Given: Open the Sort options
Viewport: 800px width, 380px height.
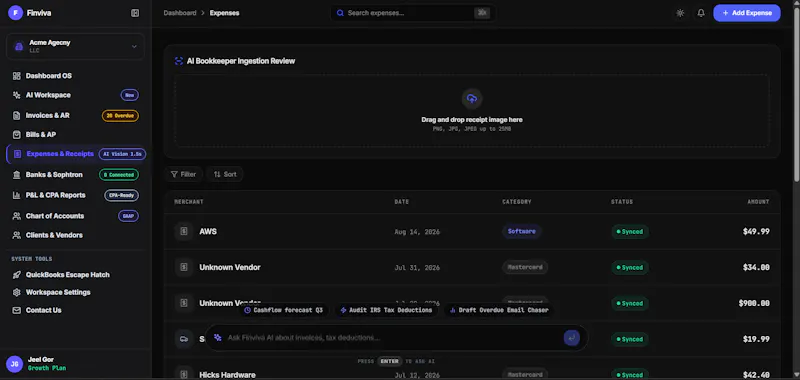Looking at the screenshot, I should tap(224, 174).
